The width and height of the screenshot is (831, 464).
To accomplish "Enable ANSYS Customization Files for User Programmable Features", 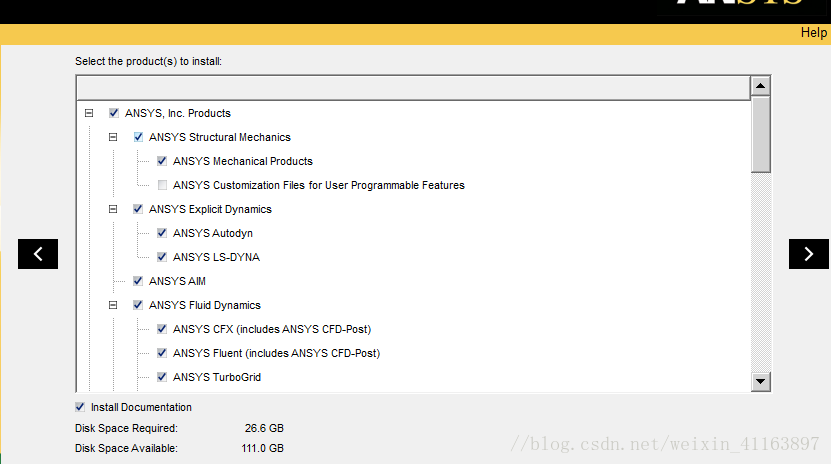I will 162,185.
